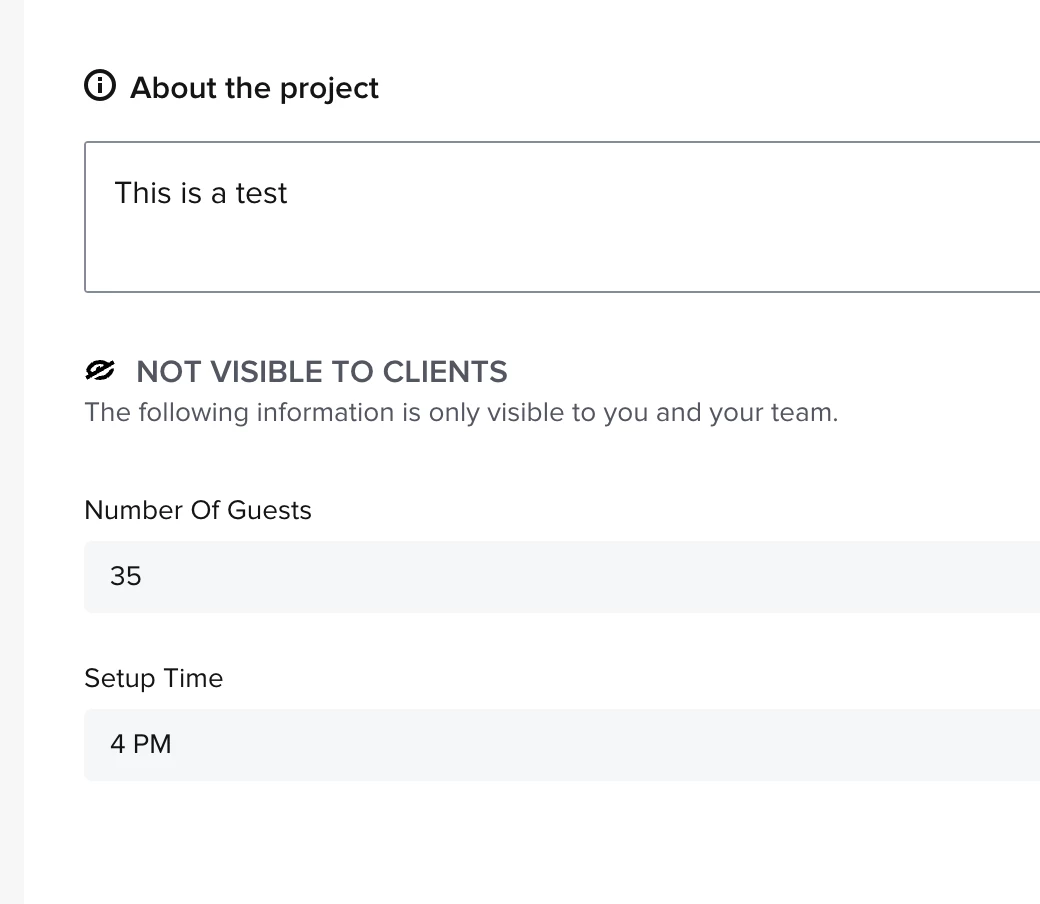Click the '4 PM' value text
Image resolution: width=1040 pixels, height=904 pixels.
141,745
